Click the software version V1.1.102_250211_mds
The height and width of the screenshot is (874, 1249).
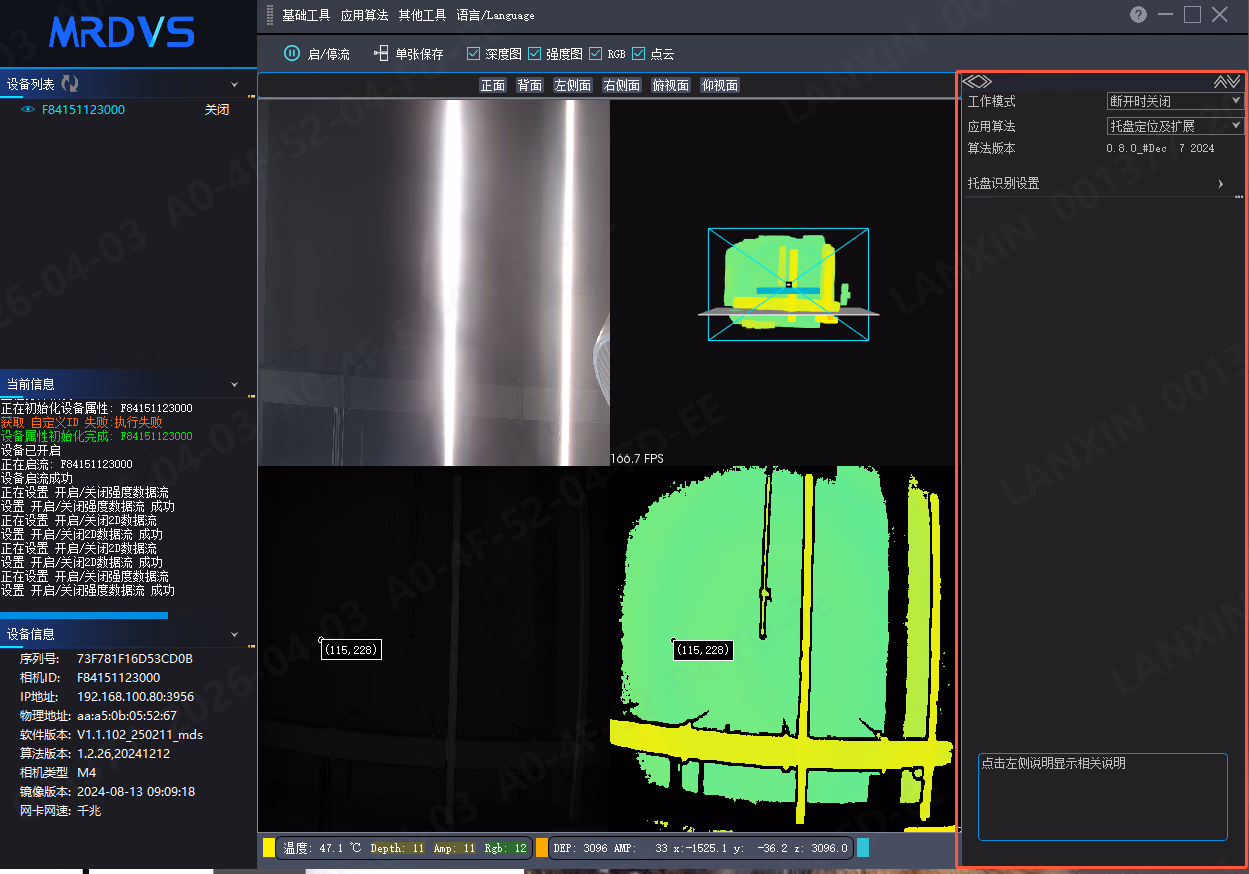pos(140,735)
